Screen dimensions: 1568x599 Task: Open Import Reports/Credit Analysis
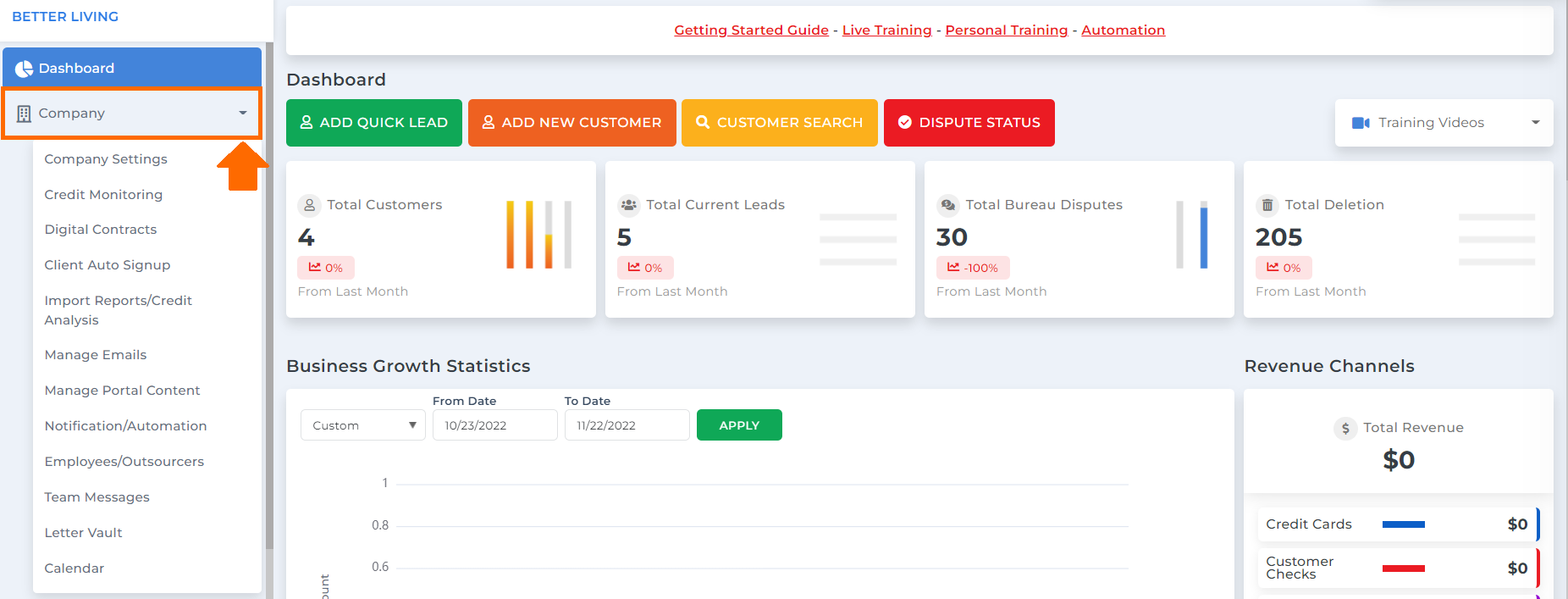click(119, 310)
